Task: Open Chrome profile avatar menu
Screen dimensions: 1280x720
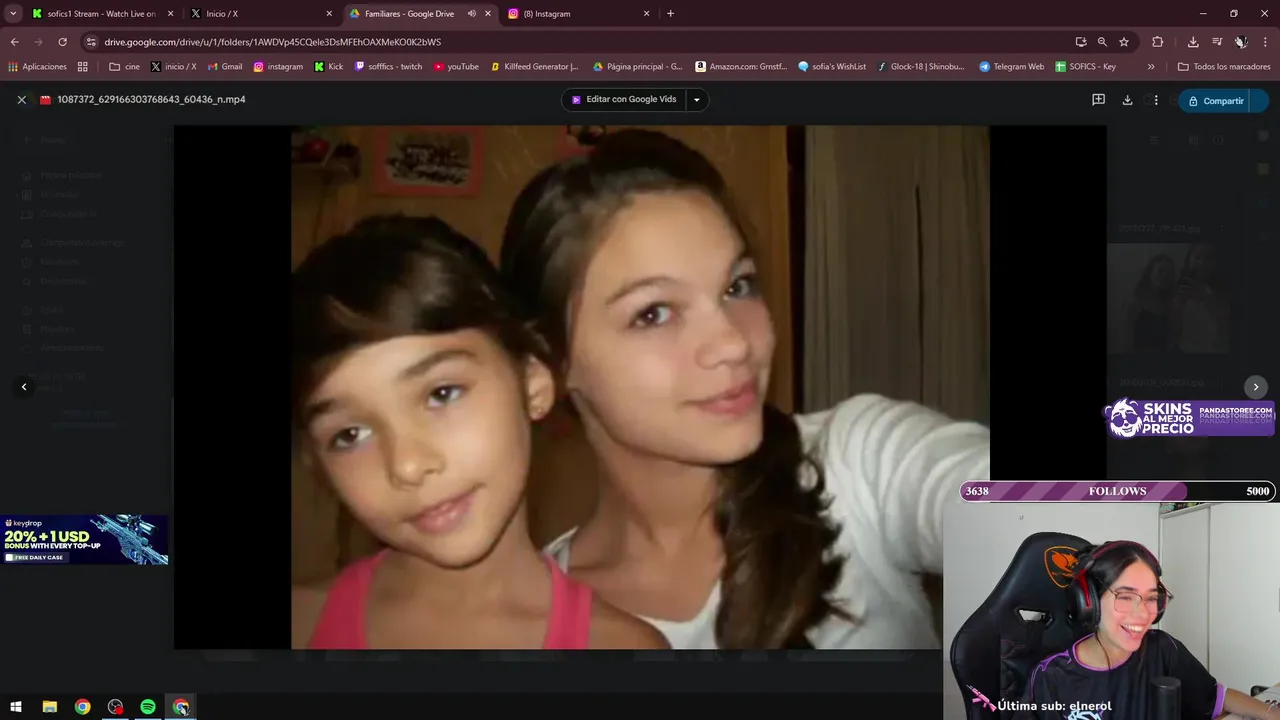Action: tap(1240, 42)
